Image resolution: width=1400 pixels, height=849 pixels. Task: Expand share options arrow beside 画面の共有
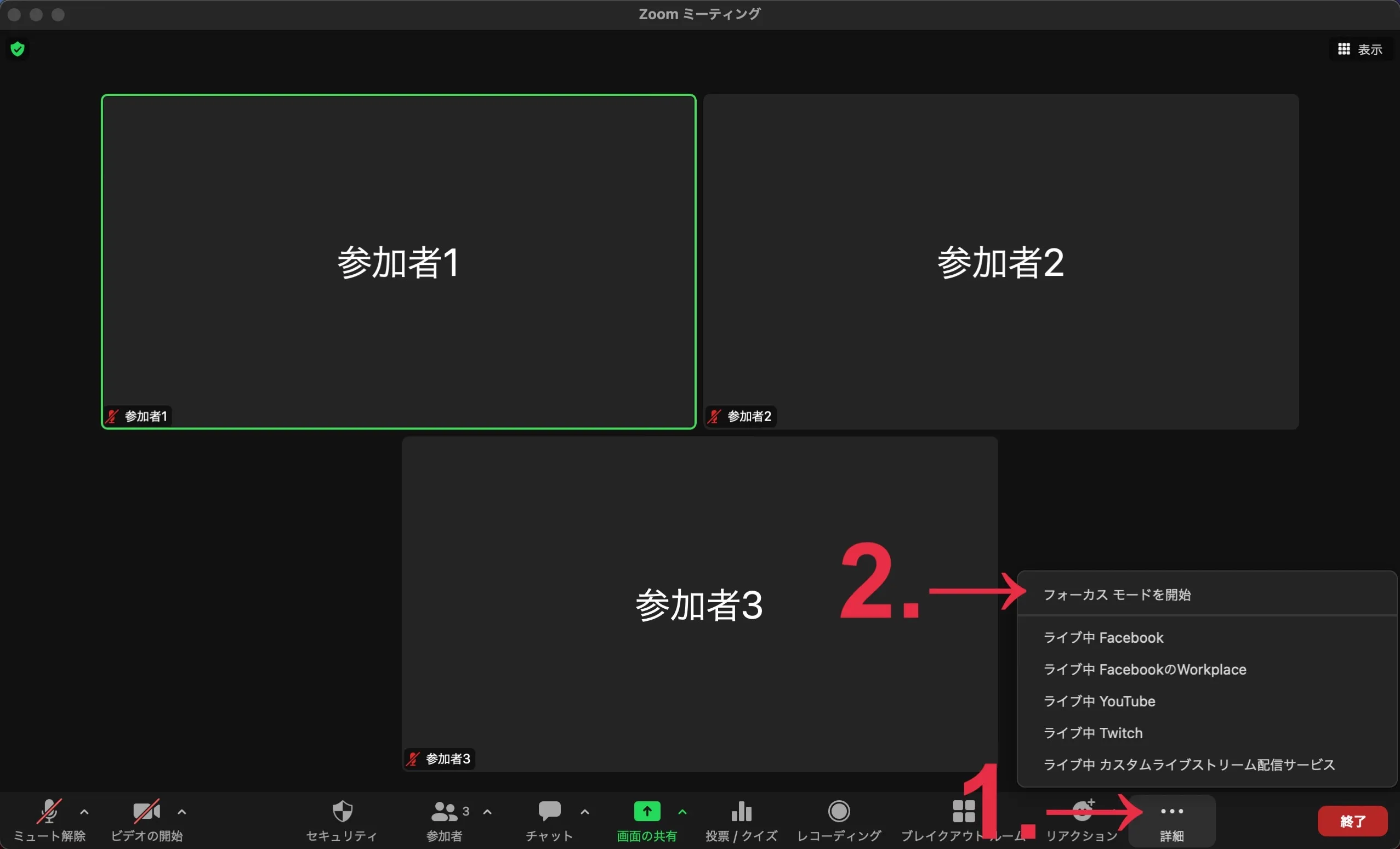tap(682, 812)
